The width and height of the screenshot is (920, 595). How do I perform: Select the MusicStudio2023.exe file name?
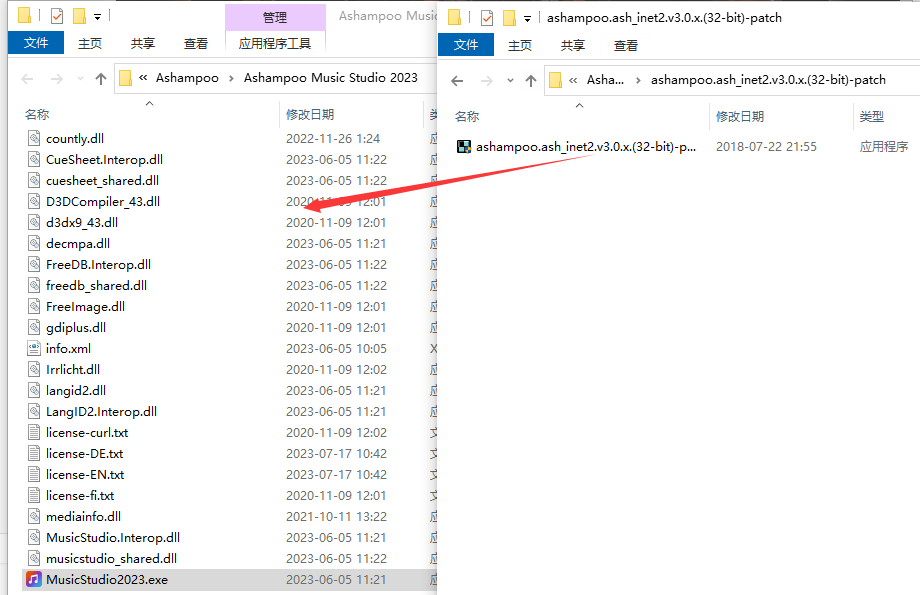tap(107, 580)
